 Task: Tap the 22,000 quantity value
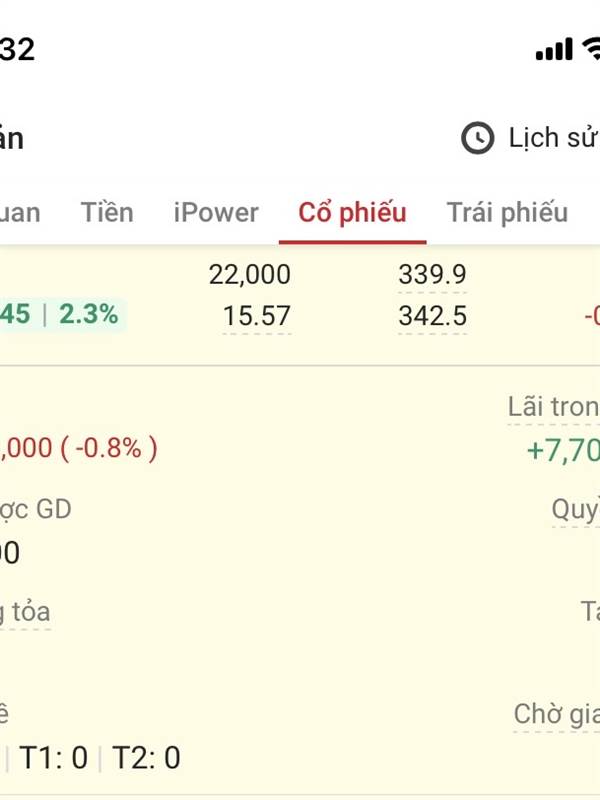(x=250, y=274)
